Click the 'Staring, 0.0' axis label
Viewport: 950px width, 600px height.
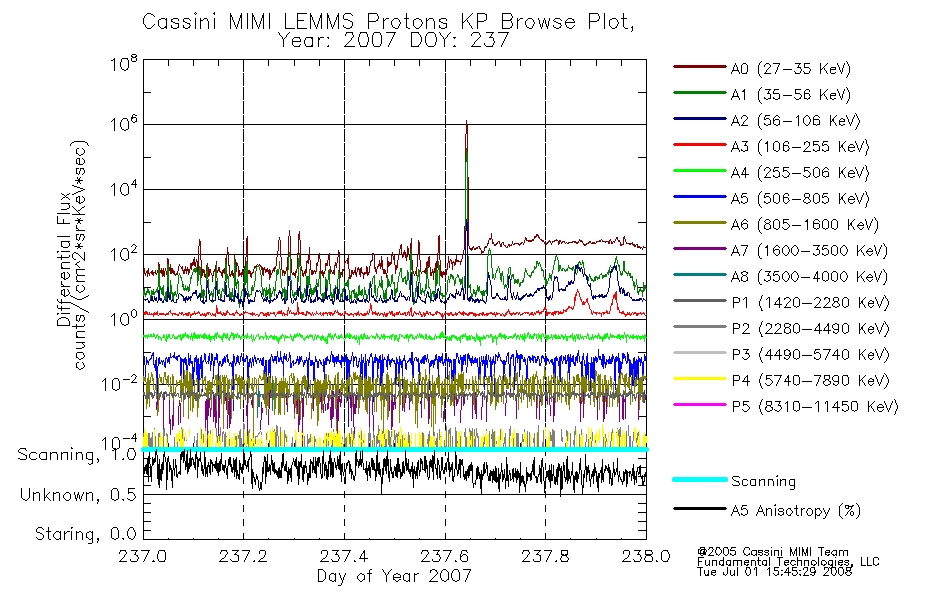pyautogui.click(x=85, y=534)
